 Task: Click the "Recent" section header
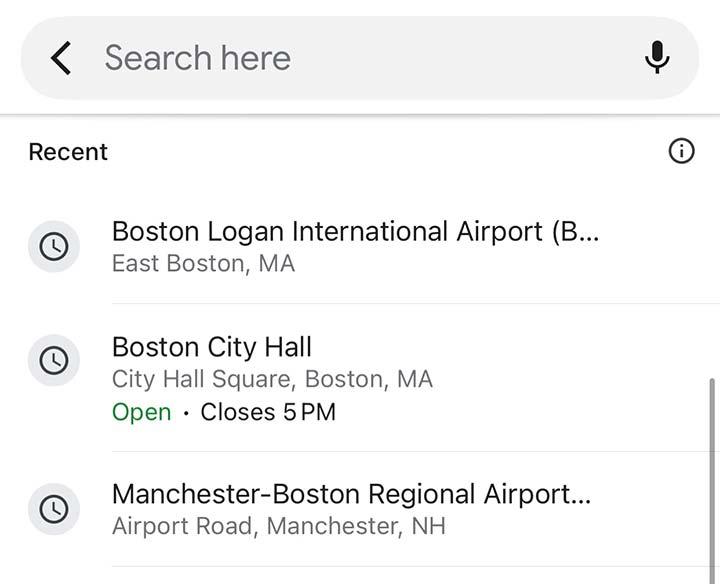point(68,152)
